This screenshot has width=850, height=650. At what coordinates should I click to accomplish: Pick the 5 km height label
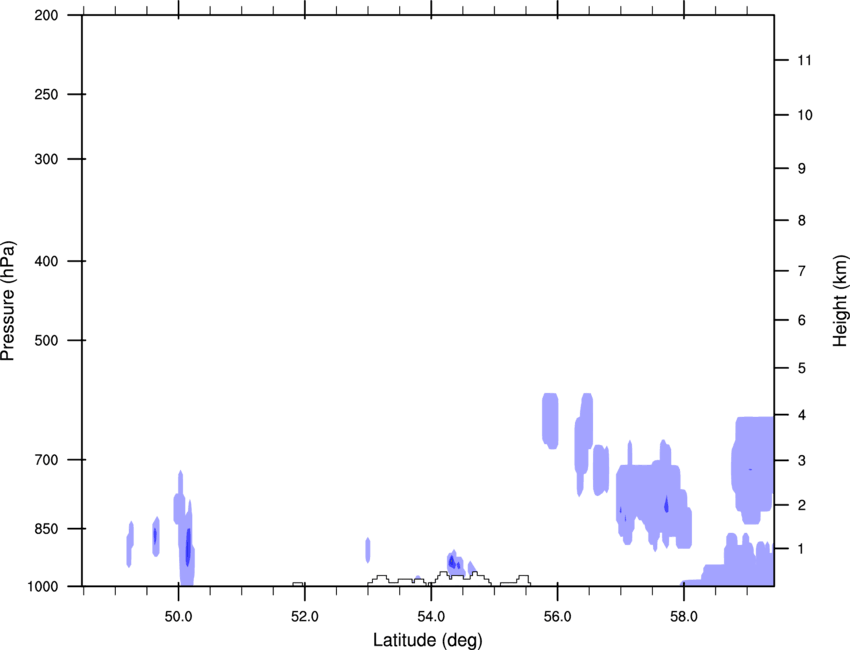(802, 368)
